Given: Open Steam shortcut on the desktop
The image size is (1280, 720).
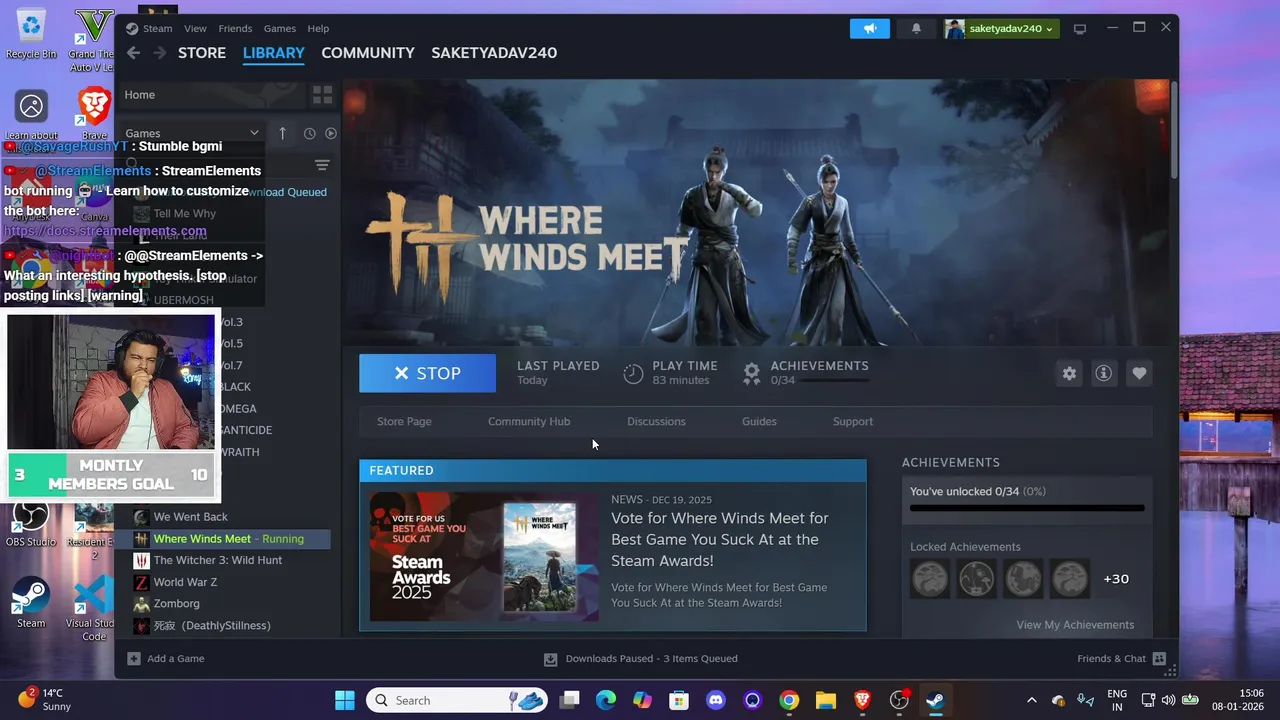Looking at the screenshot, I should (31, 604).
